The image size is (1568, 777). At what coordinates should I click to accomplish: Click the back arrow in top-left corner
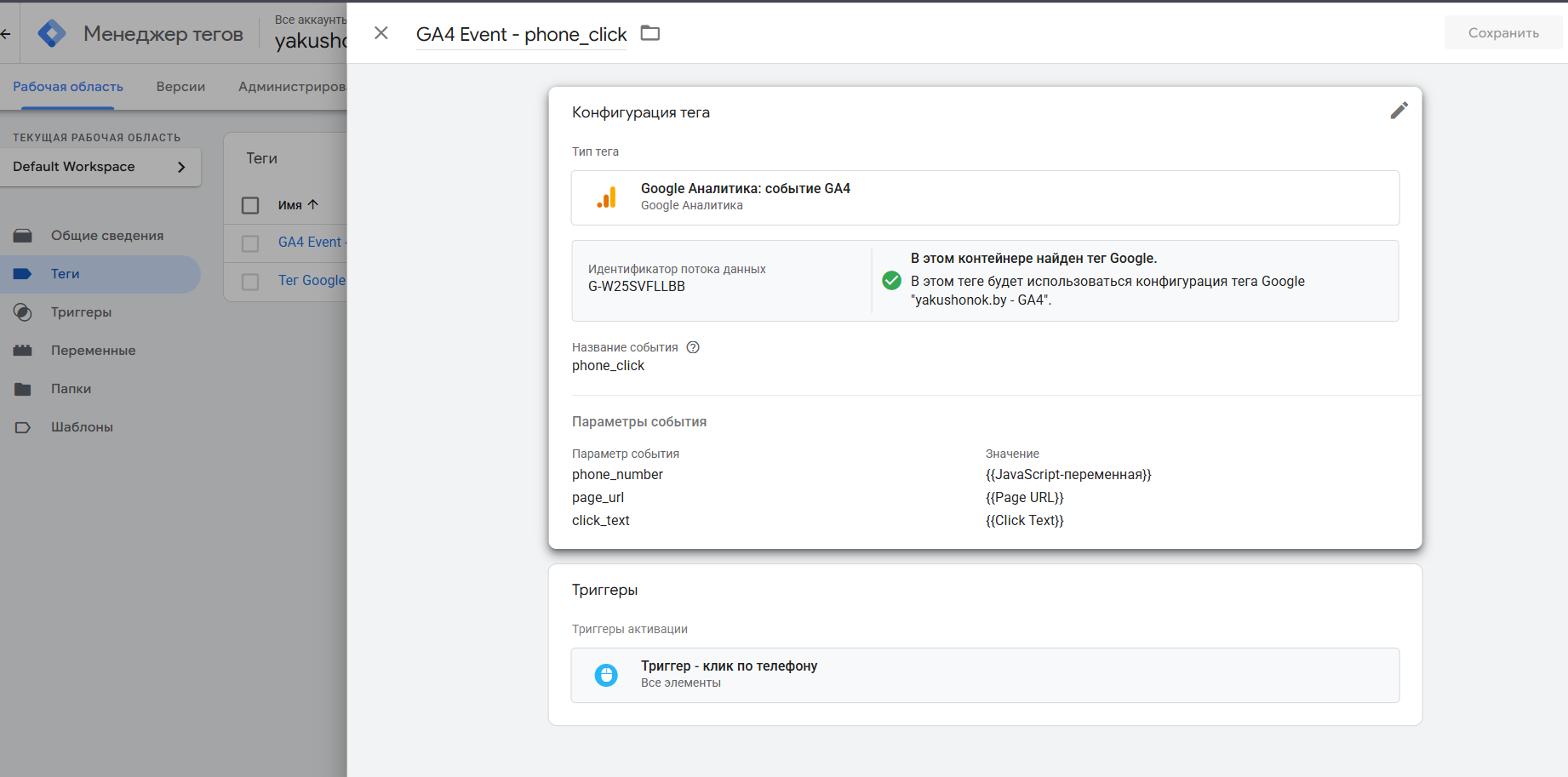tap(6, 34)
